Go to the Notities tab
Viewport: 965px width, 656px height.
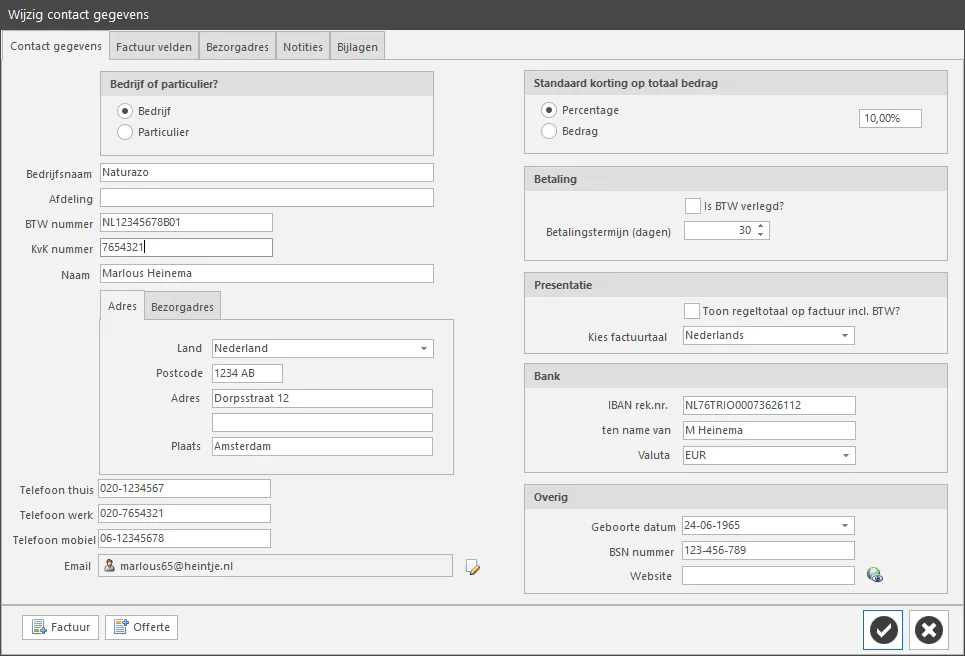[x=303, y=47]
